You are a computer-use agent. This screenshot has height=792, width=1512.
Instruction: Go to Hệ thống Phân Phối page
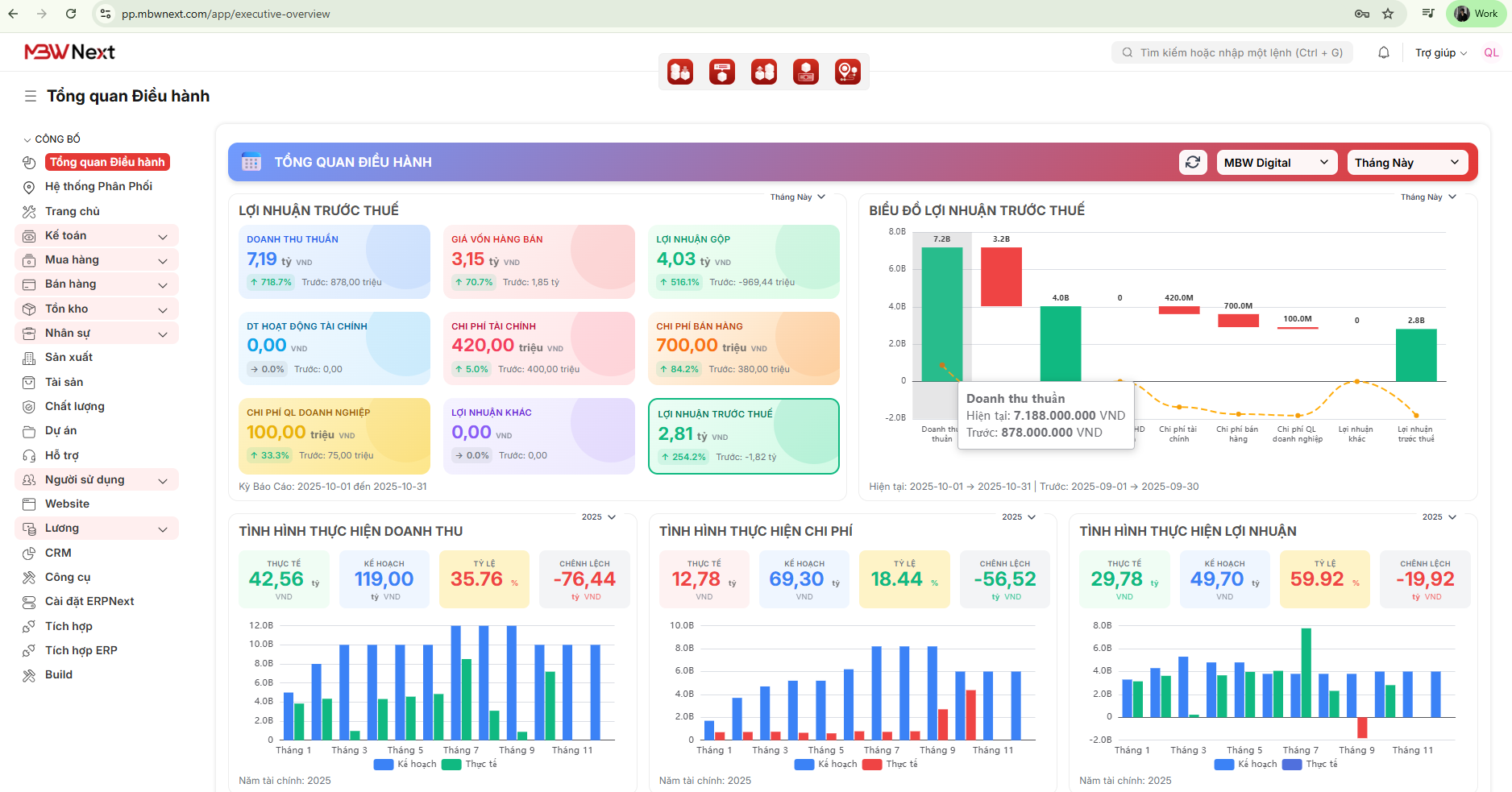click(98, 187)
